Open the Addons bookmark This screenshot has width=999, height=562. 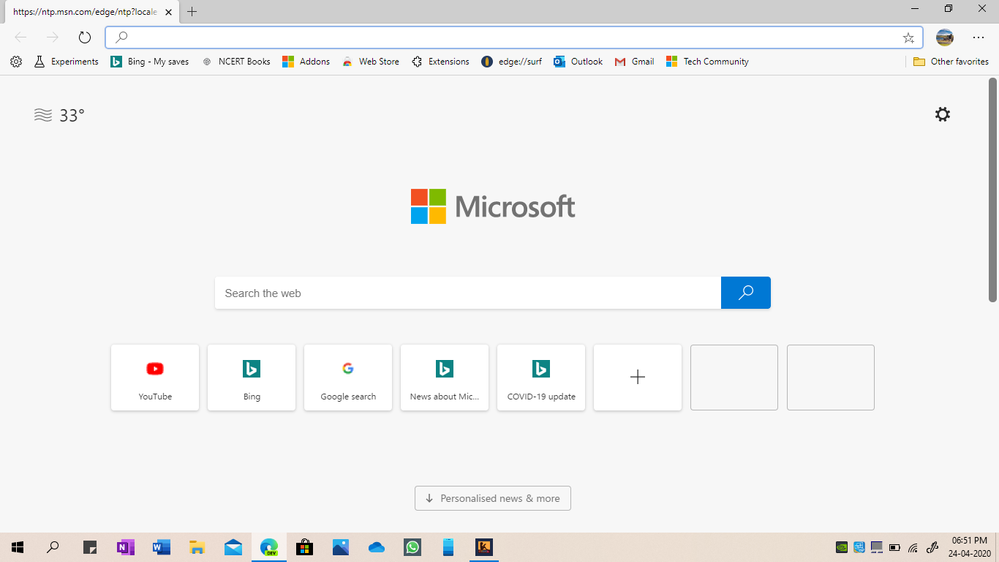coord(306,62)
